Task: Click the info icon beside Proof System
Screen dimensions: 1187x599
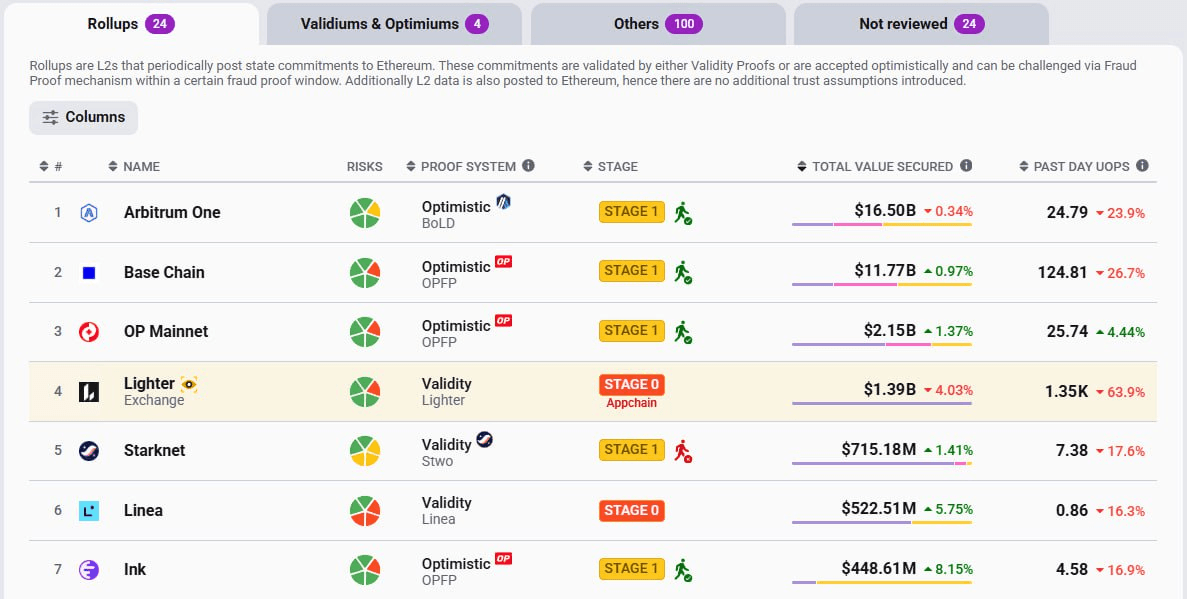Action: (x=528, y=166)
